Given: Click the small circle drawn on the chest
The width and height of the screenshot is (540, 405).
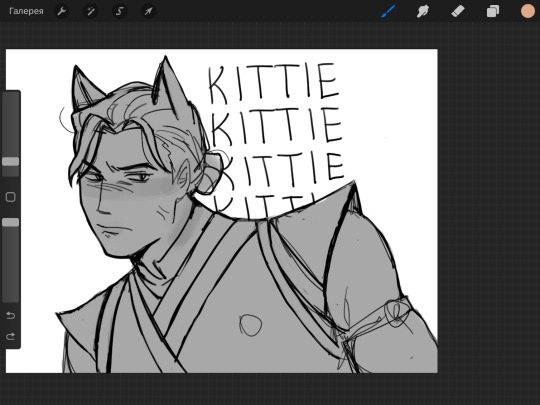Looking at the screenshot, I should (x=250, y=325).
